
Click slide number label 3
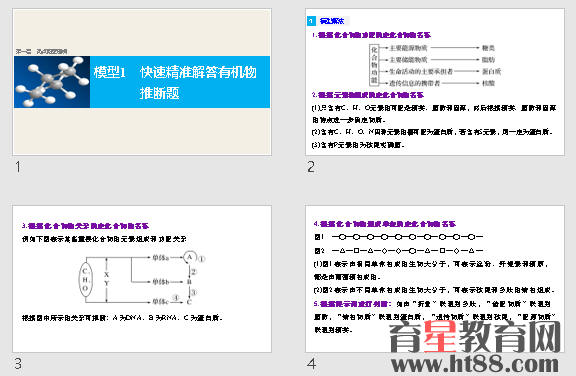tap(18, 364)
